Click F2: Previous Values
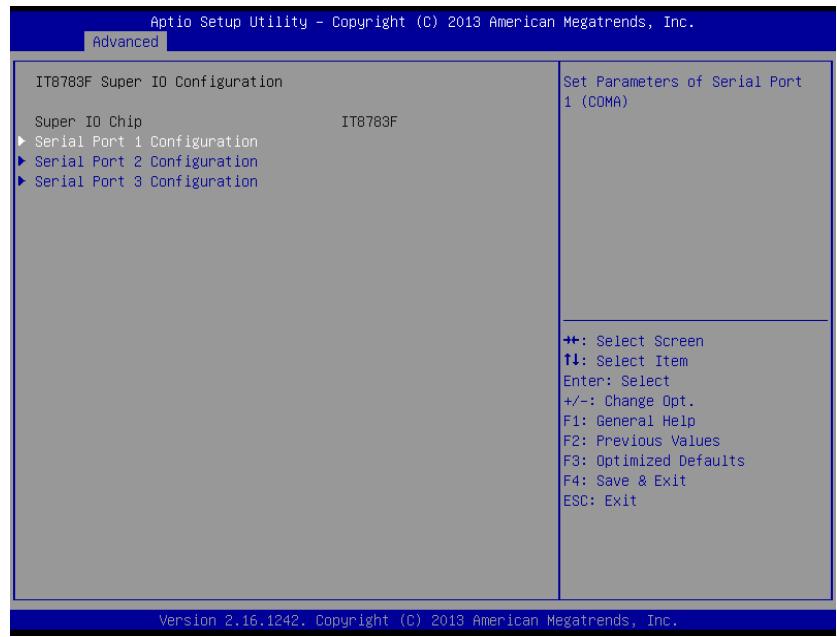Screen dimensions: 837x637 coord(642,441)
